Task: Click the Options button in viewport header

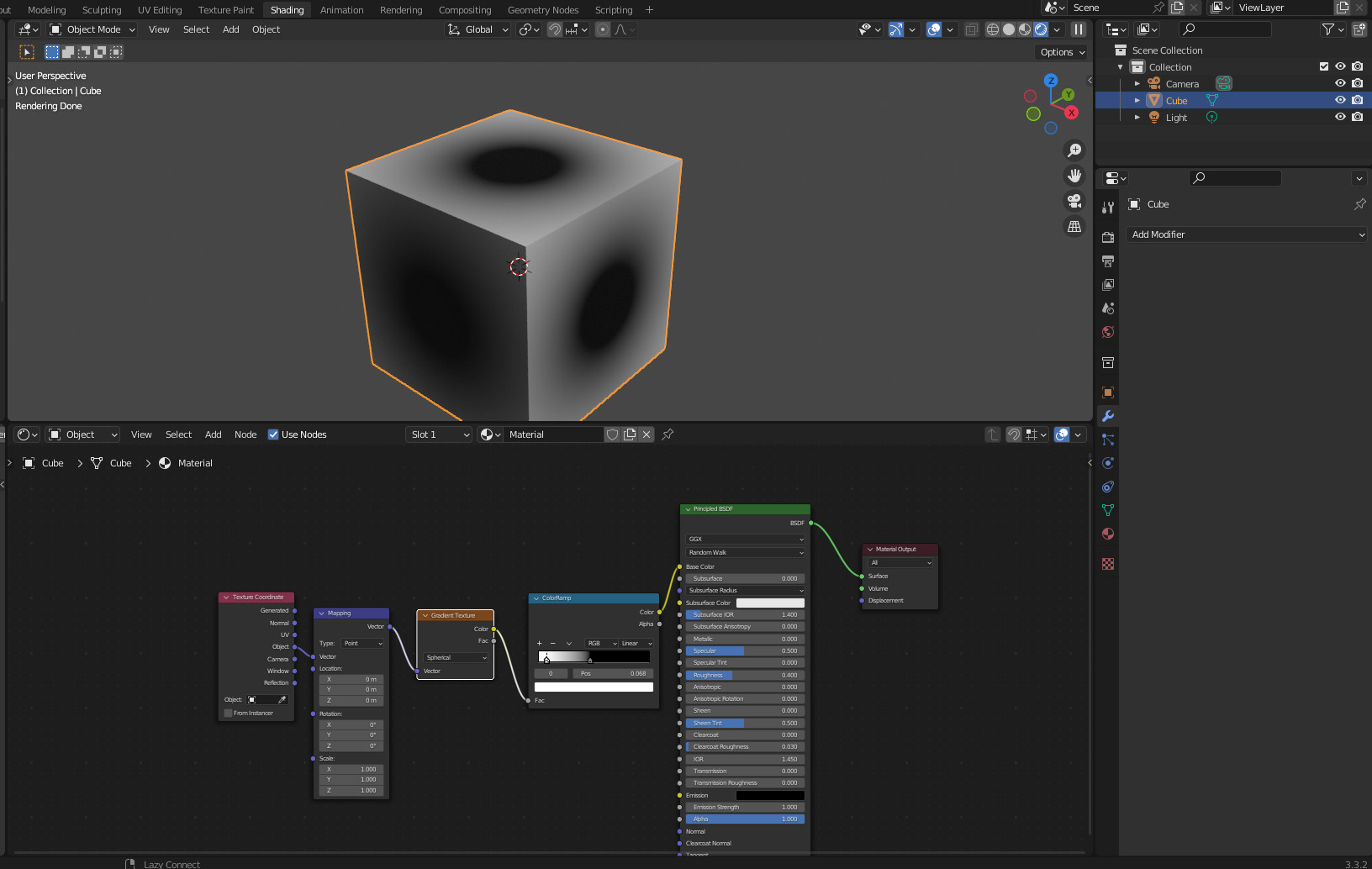Action: coord(1062,52)
